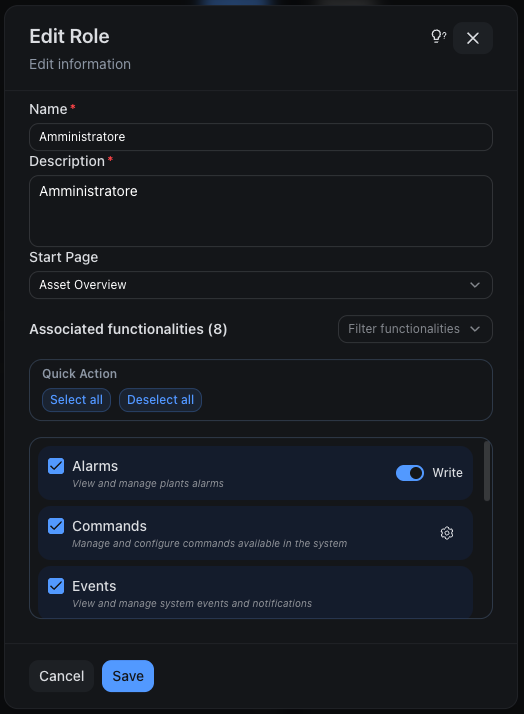The height and width of the screenshot is (714, 524).
Task: Select the Events functionality row
Action: (255, 592)
